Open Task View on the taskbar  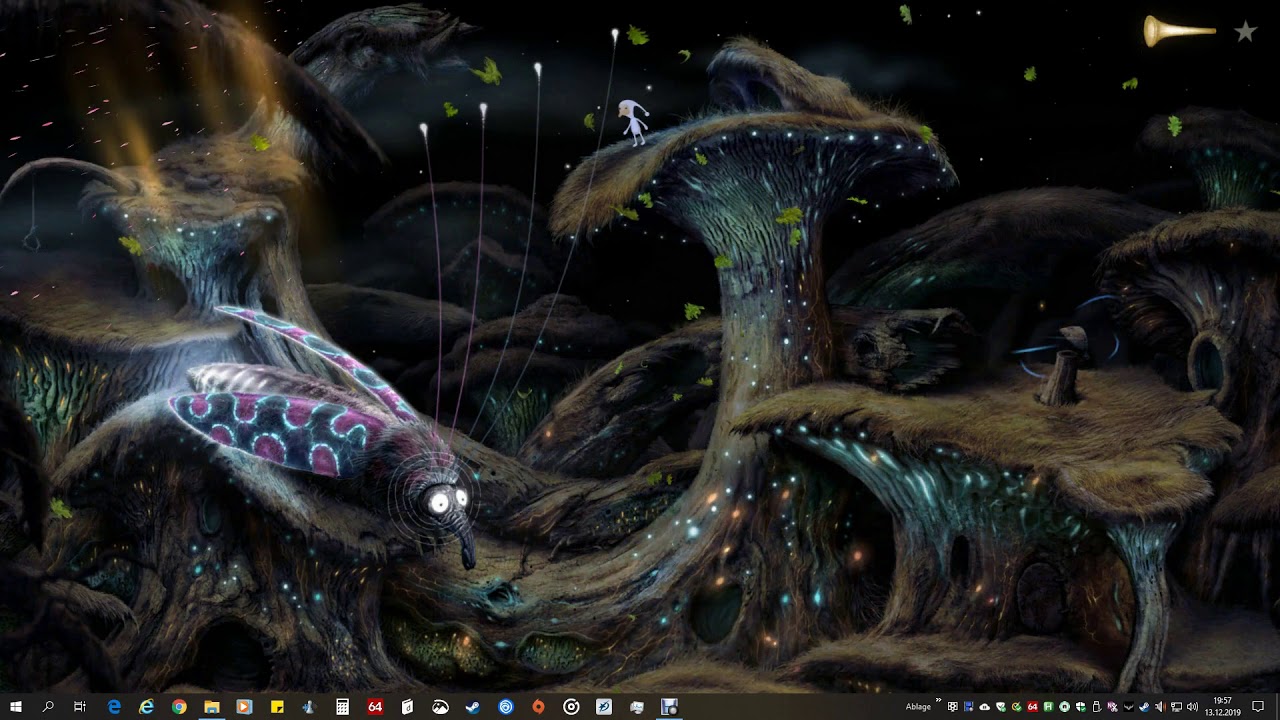[x=80, y=707]
